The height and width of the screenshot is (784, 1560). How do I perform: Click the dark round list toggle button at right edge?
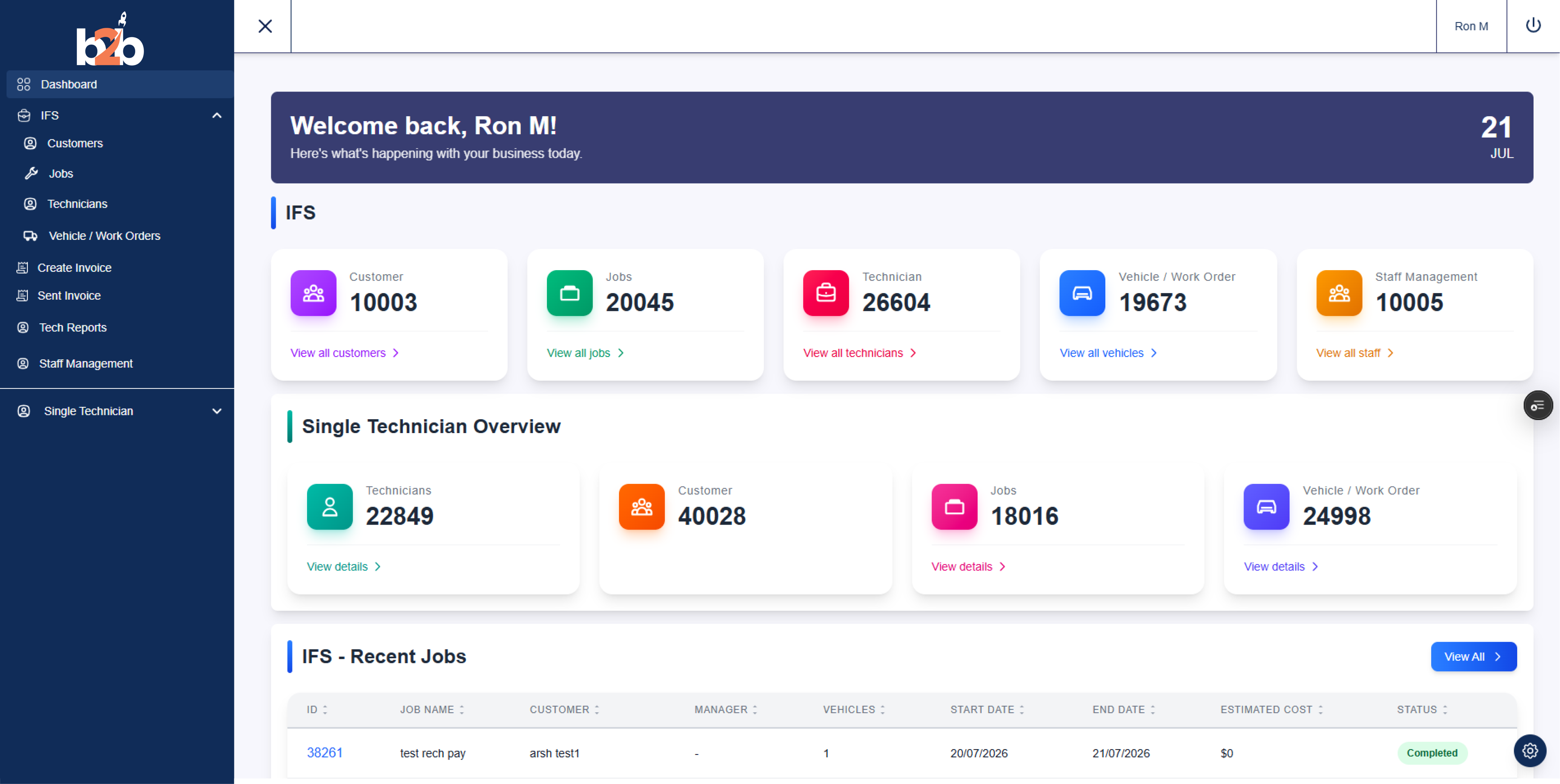point(1538,405)
